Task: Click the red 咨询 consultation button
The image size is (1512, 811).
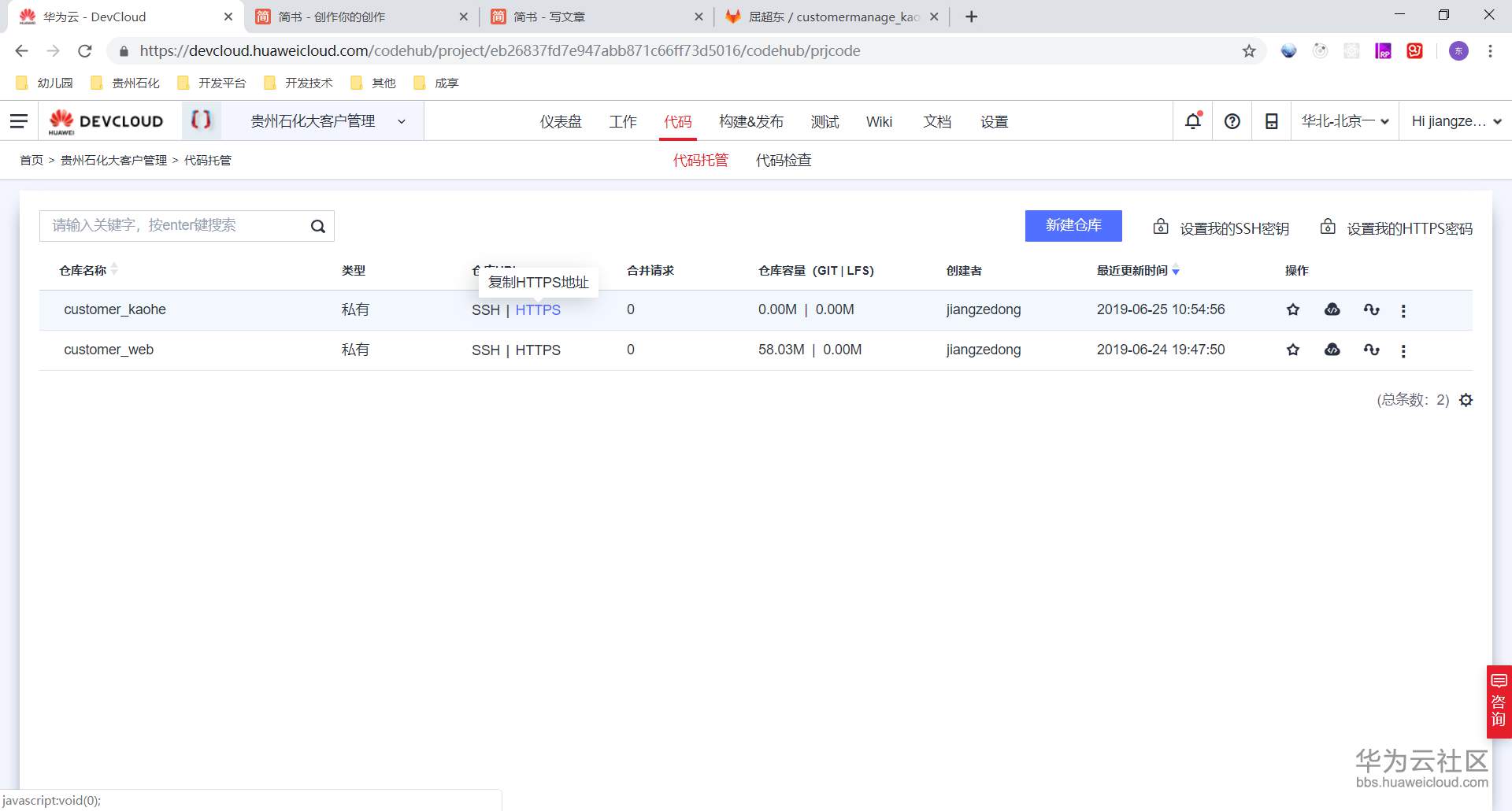Action: pyautogui.click(x=1499, y=702)
